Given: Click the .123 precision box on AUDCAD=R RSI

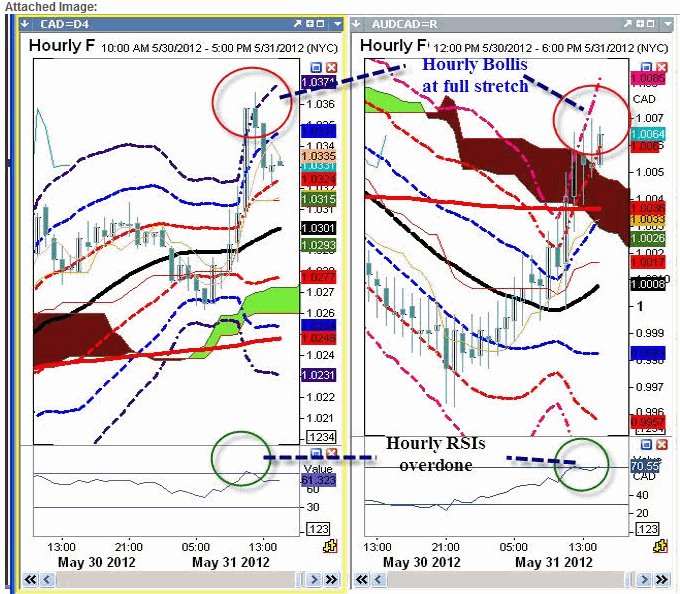Looking at the screenshot, I should point(647,529).
